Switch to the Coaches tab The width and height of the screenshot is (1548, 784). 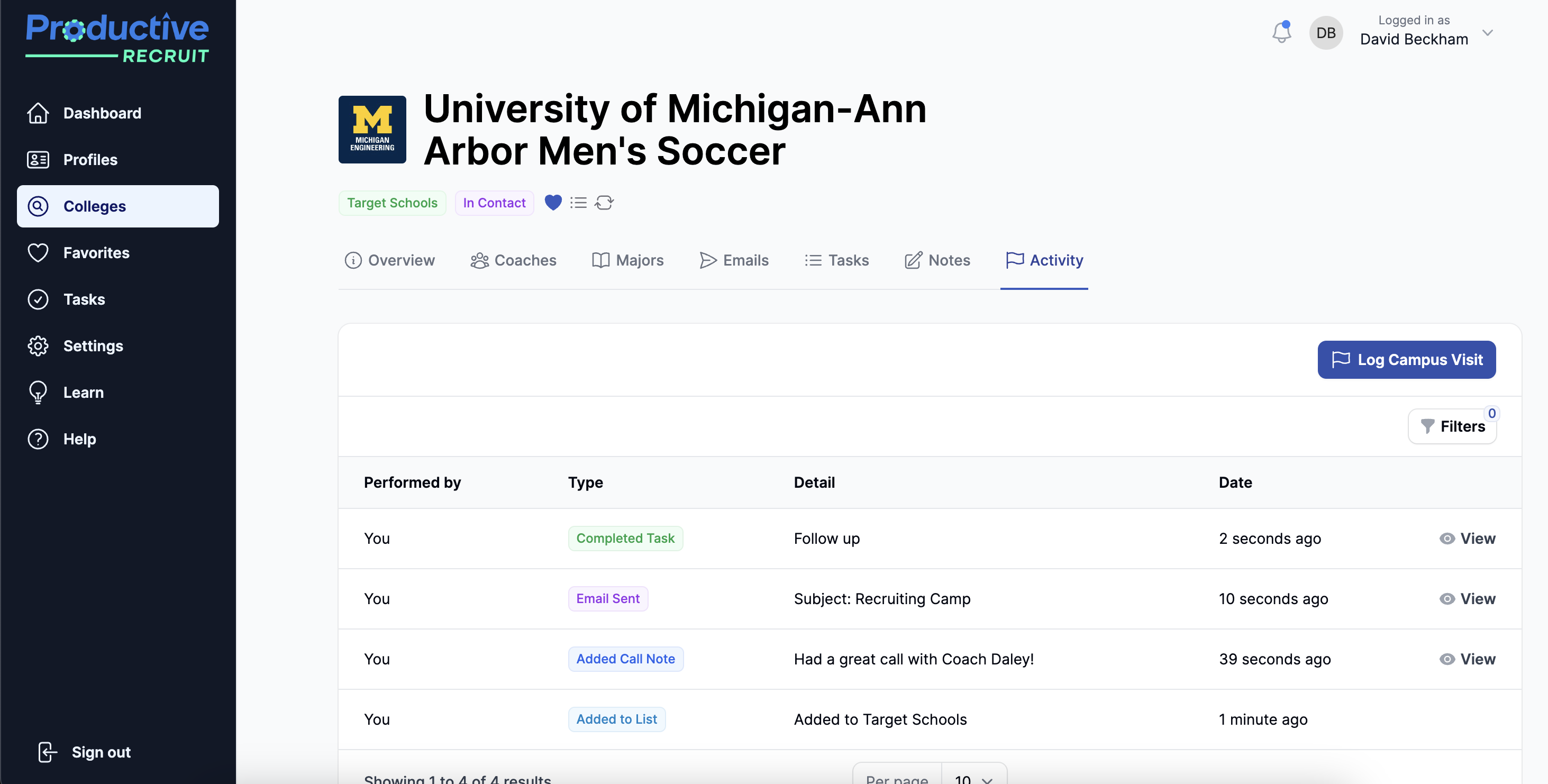[513, 260]
